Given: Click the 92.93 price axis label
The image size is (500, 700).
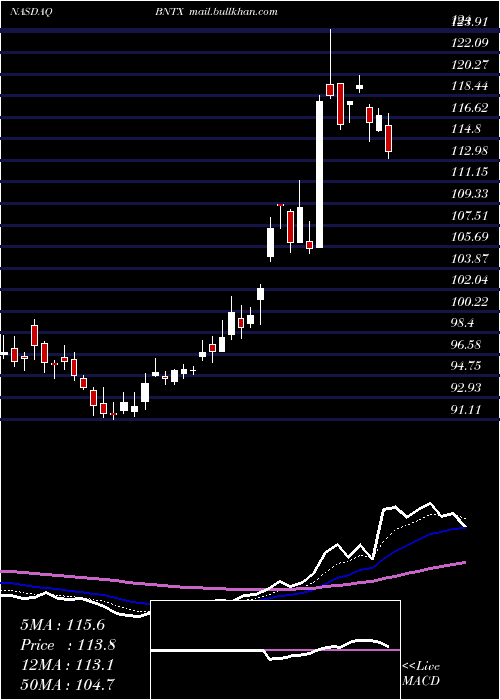Looking at the screenshot, I should (466, 388).
